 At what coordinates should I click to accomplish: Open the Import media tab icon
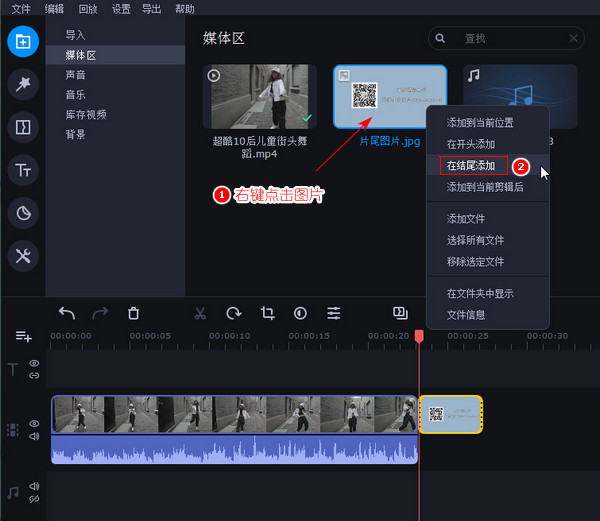[x=23, y=41]
